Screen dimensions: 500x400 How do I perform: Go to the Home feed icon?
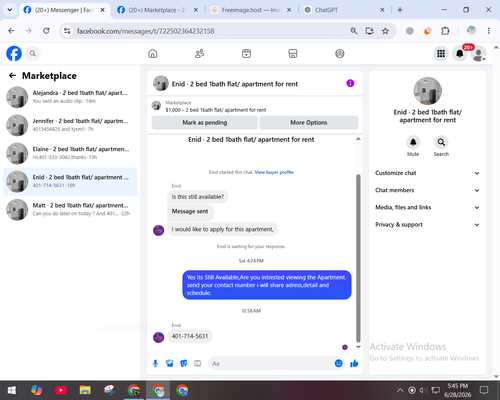[x=153, y=53]
